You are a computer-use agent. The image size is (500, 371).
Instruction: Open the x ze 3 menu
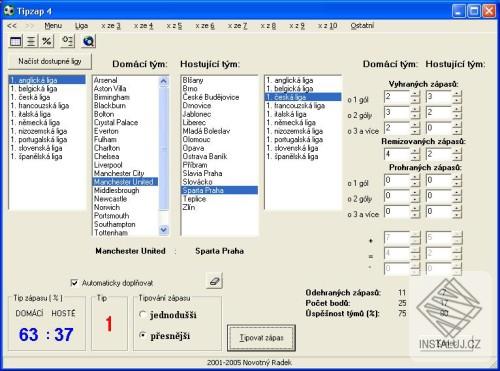111,26
